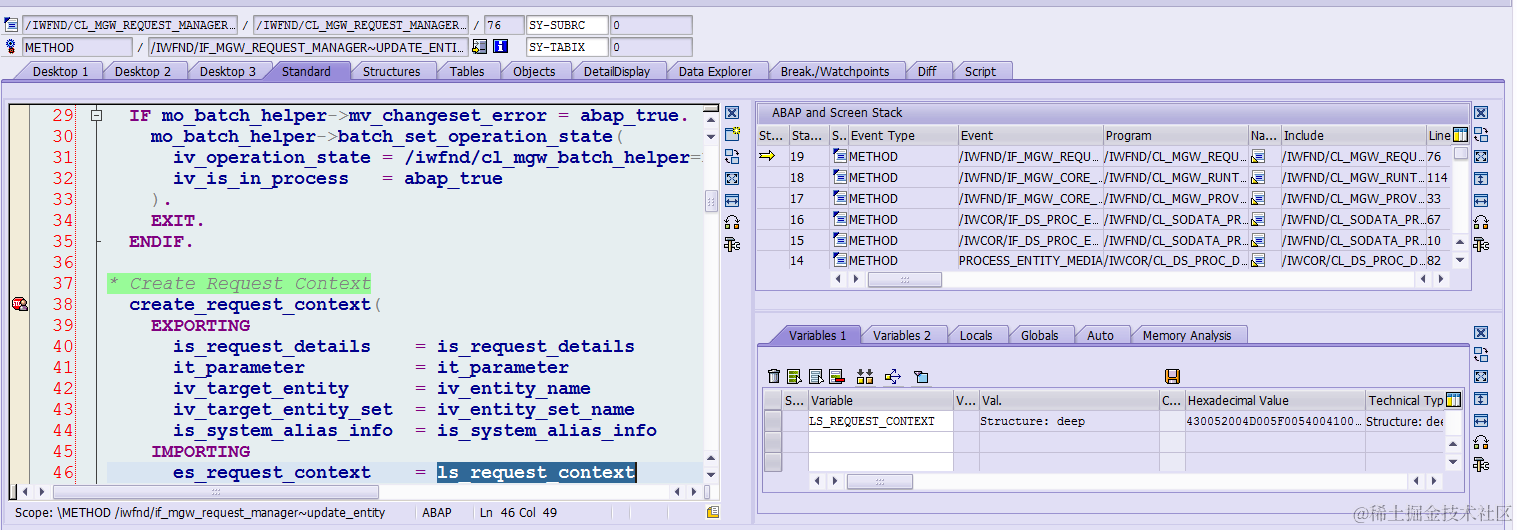
Task: Click New Tool icon beside source editor
Action: coord(732,134)
